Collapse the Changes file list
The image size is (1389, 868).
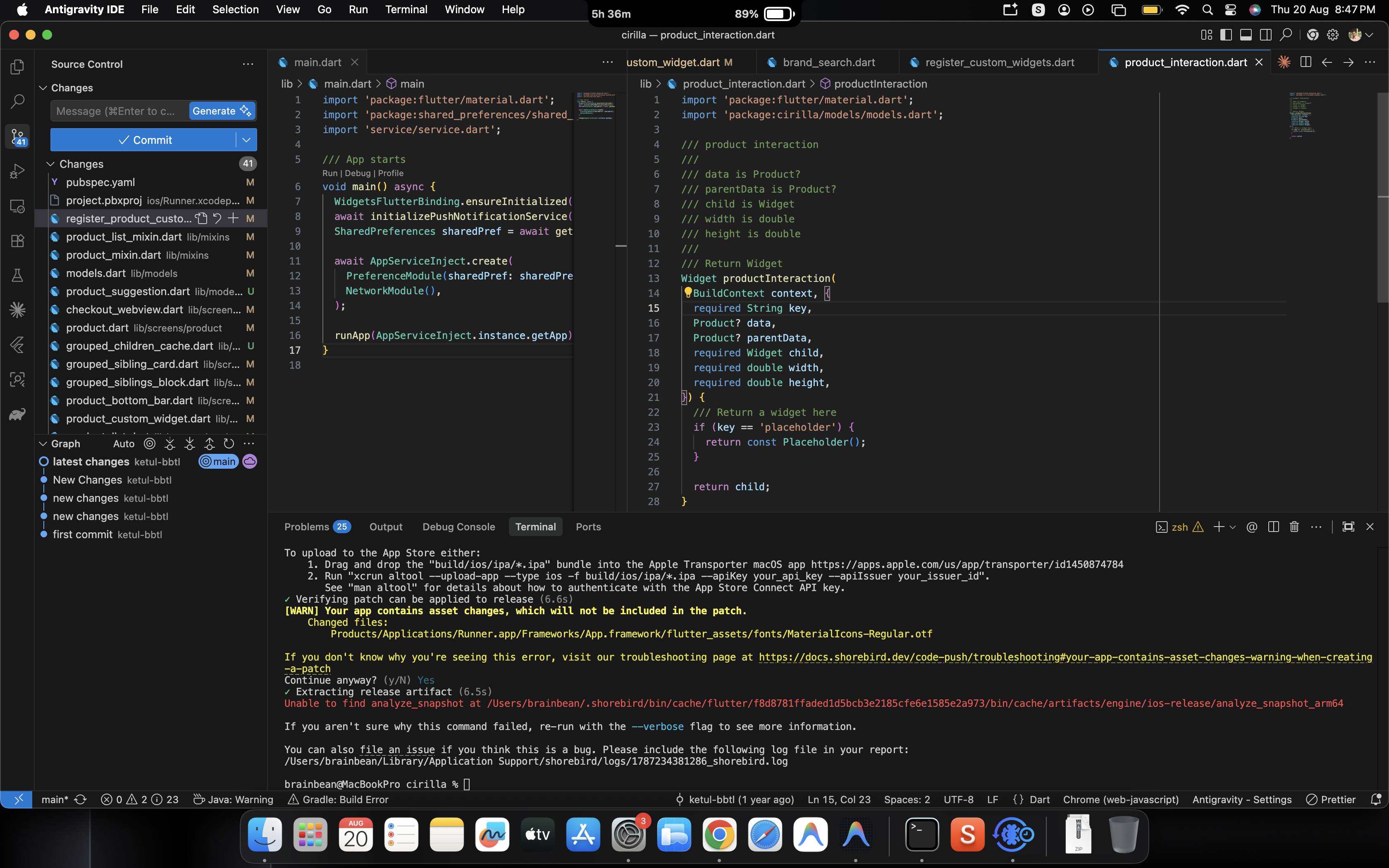pos(50,164)
